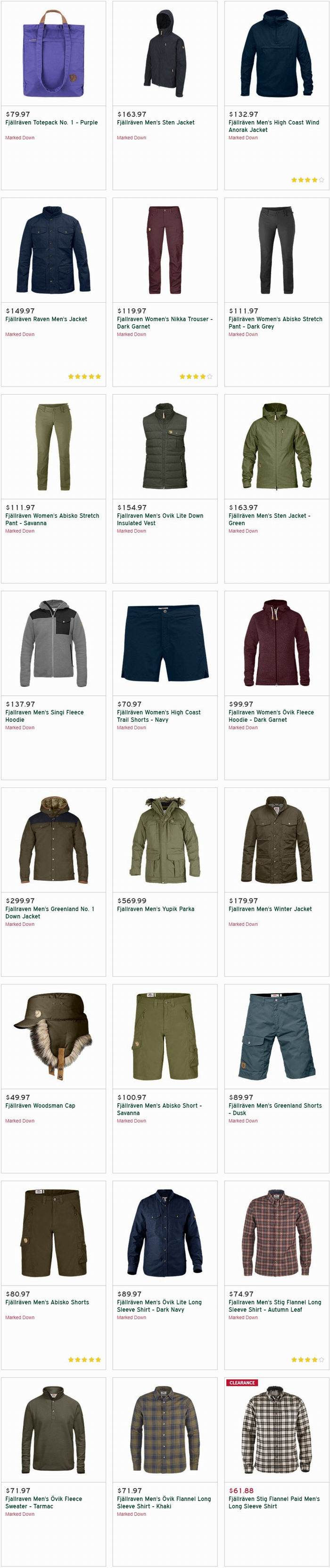View the Ovik Lite Down Insulated Vest photo
Screen dimensions: 330x1568
pyautogui.click(x=165, y=447)
